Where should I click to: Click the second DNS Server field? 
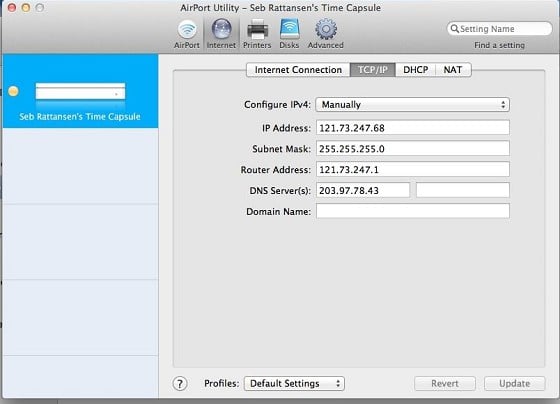(x=462, y=190)
